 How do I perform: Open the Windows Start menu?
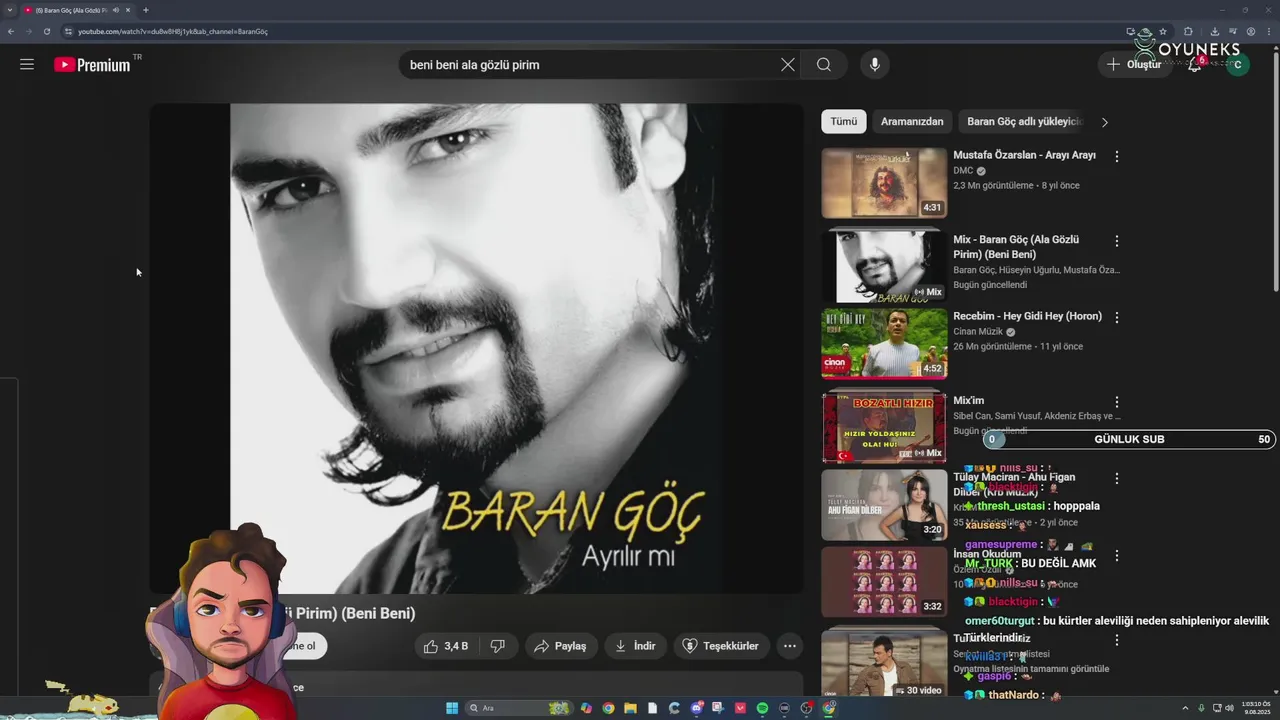click(452, 708)
